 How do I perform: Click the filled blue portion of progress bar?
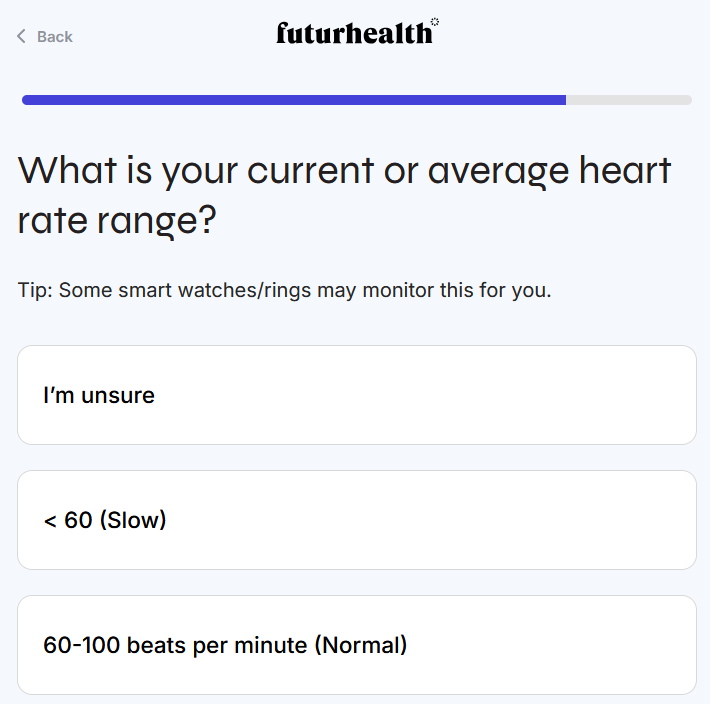click(x=294, y=100)
